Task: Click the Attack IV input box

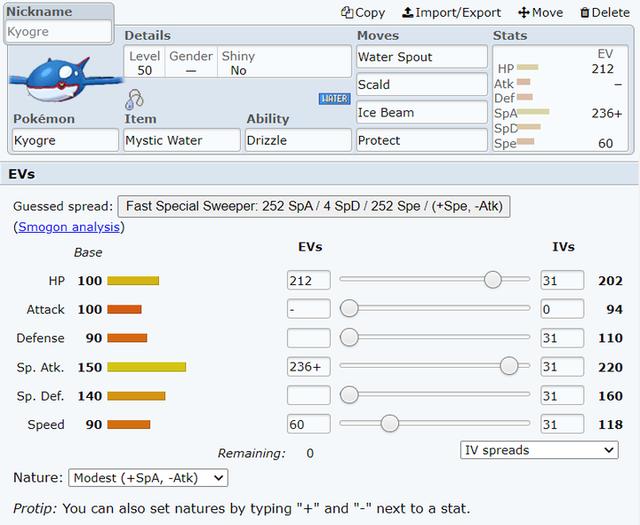Action: (562, 309)
